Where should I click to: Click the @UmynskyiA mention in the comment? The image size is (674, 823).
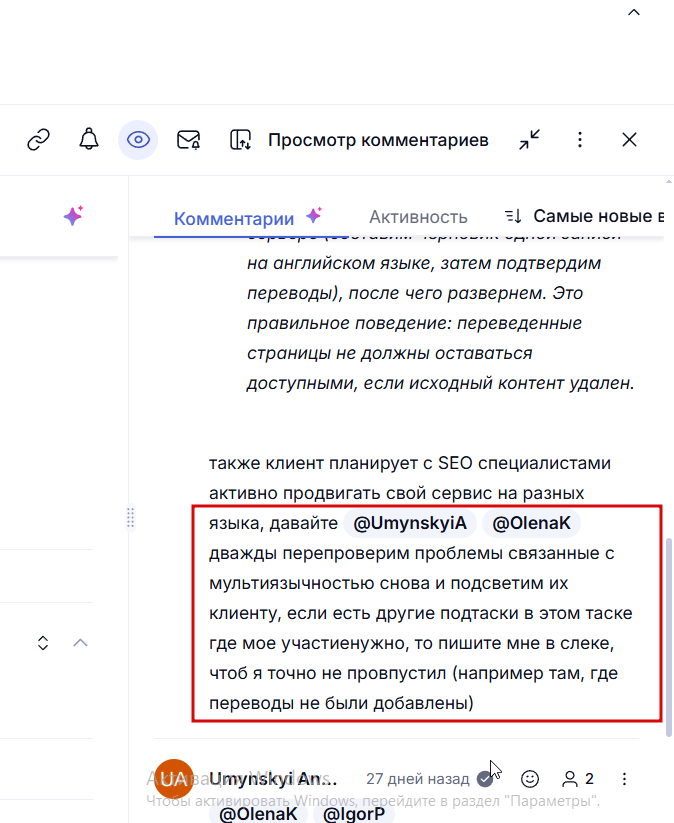pyautogui.click(x=409, y=523)
